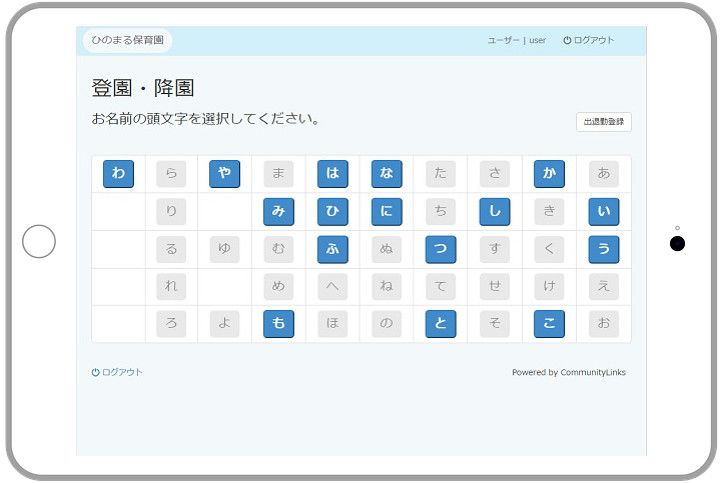Tap the tablet's round home button

[39, 242]
